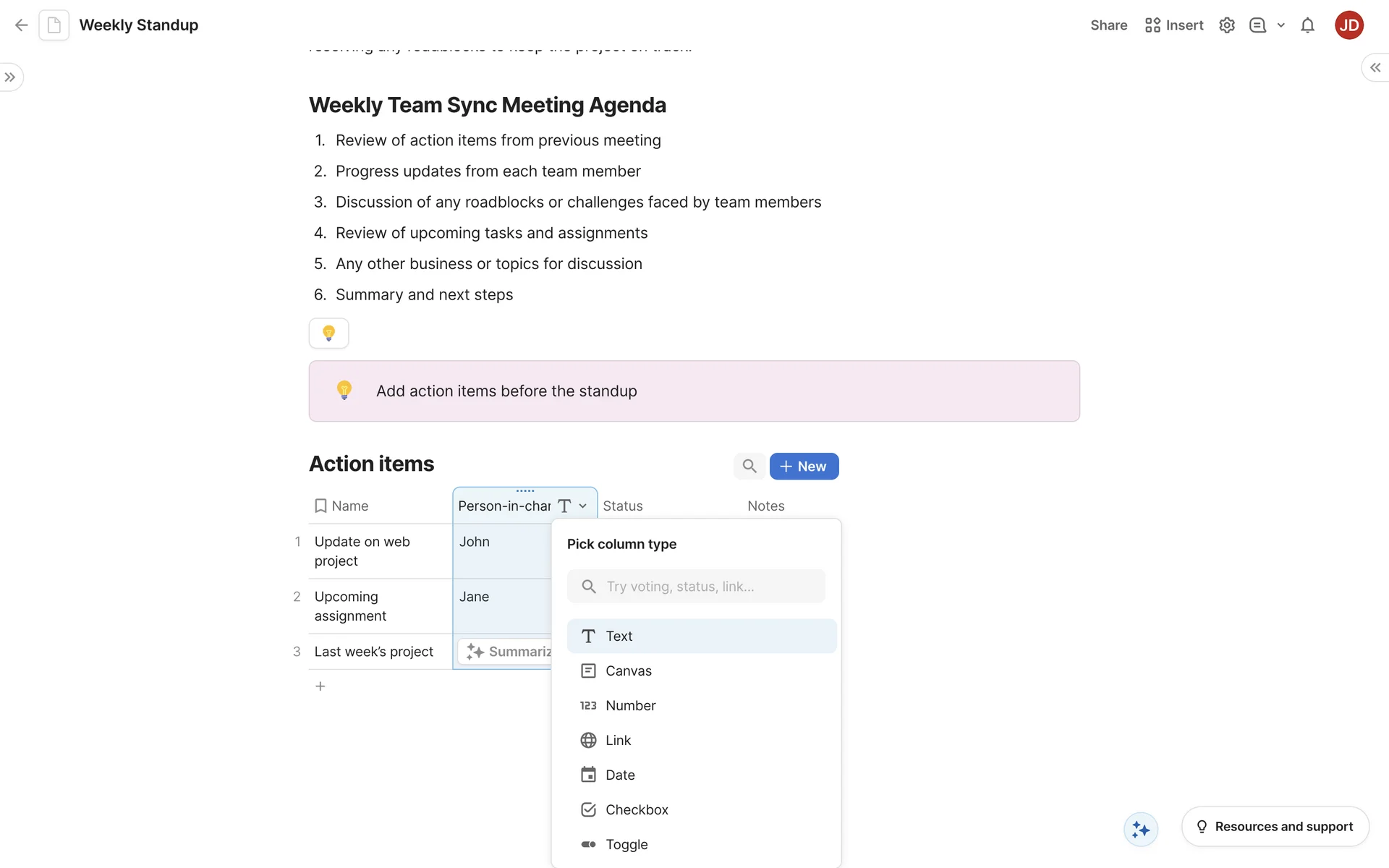Select Toggle column type

626,844
